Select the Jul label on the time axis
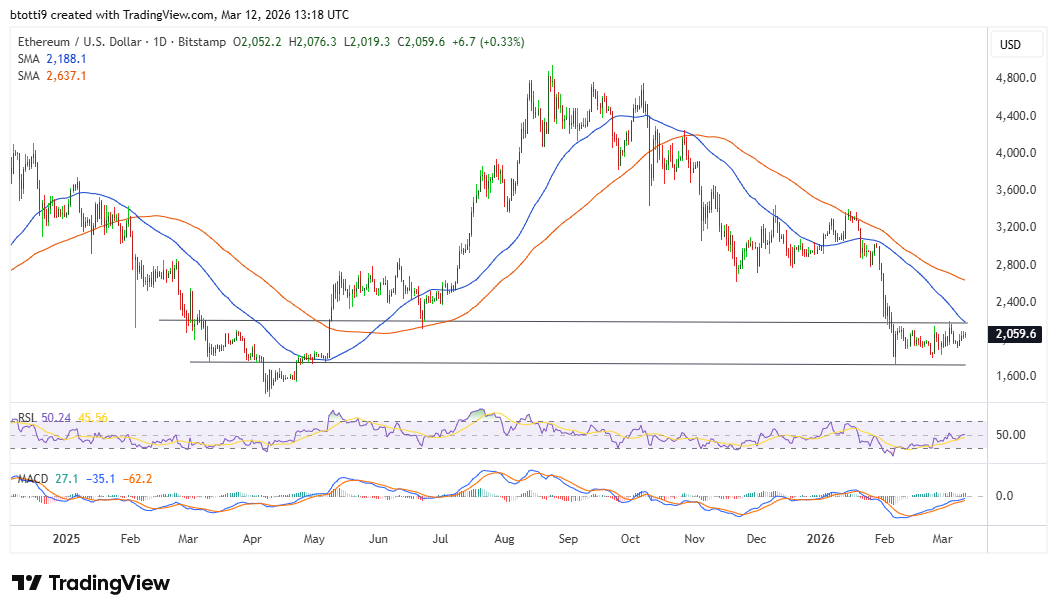The width and height of the screenshot is (1057, 613). tap(441, 539)
